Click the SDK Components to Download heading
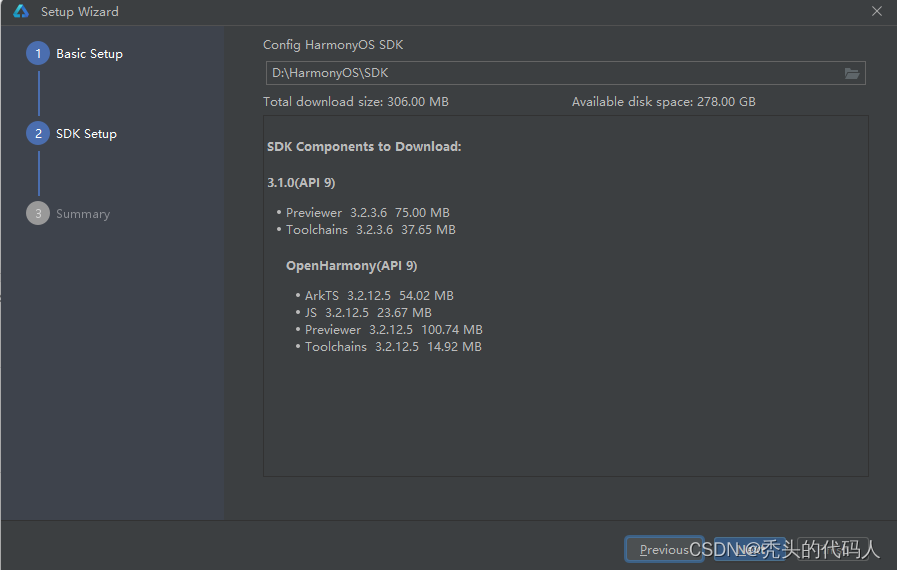This screenshot has width=897, height=570. [x=364, y=147]
